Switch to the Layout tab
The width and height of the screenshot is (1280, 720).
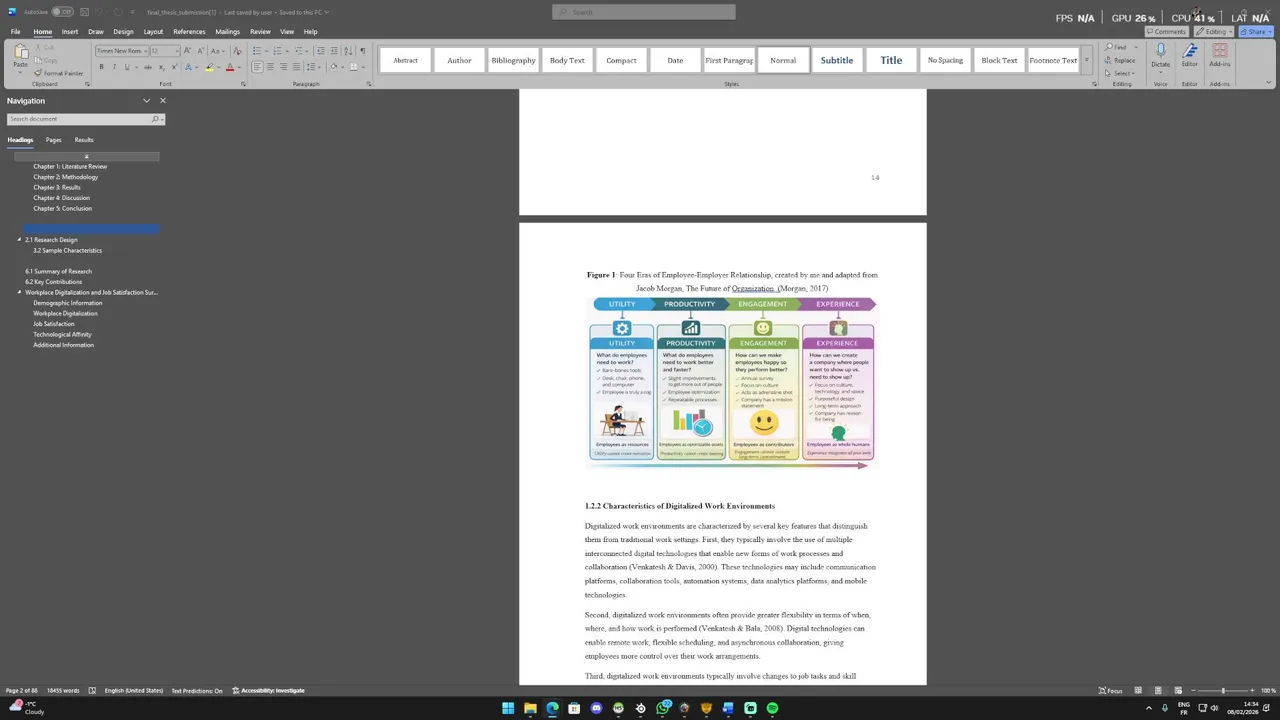point(153,31)
